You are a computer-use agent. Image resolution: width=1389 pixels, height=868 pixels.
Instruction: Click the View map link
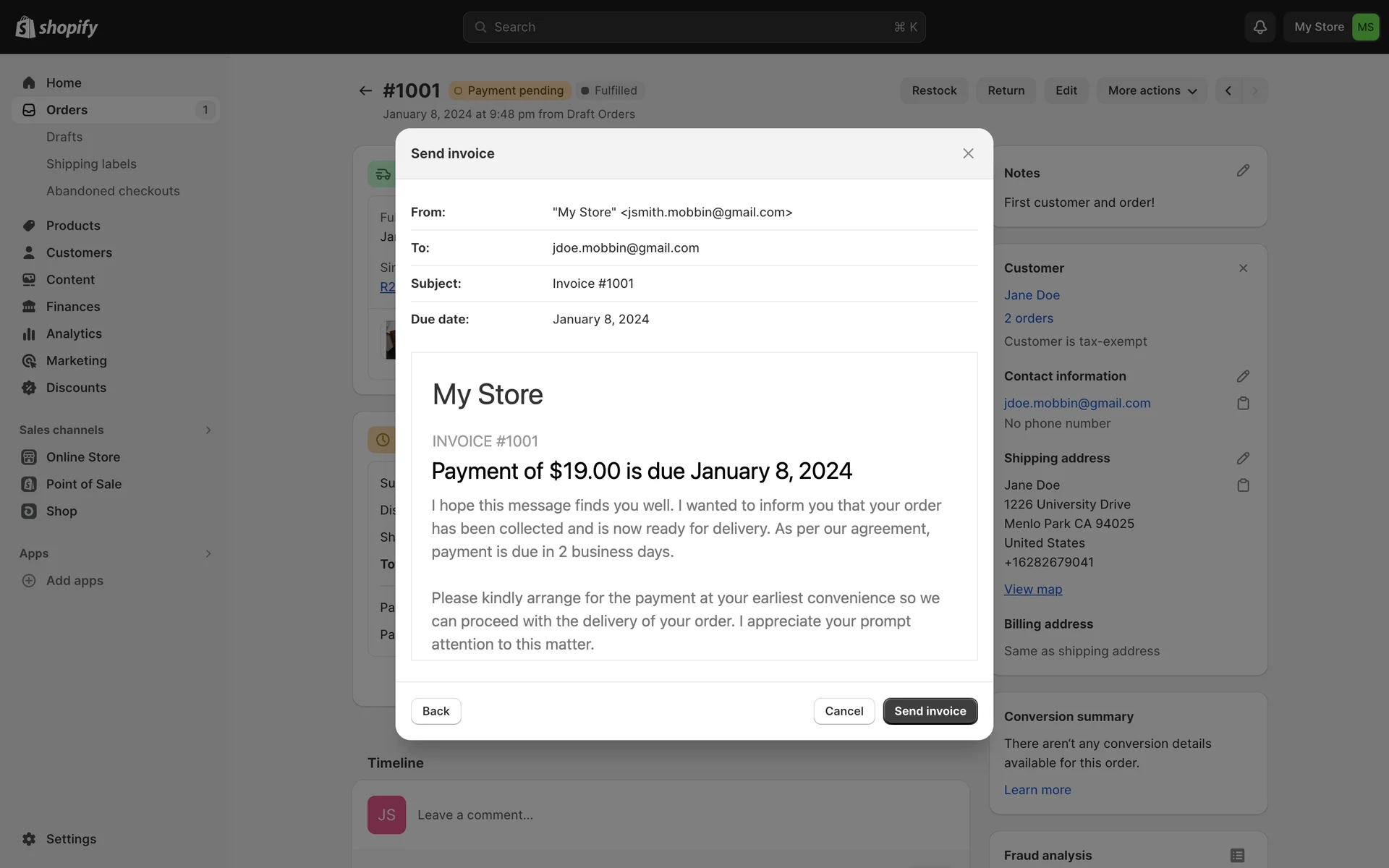(1032, 589)
